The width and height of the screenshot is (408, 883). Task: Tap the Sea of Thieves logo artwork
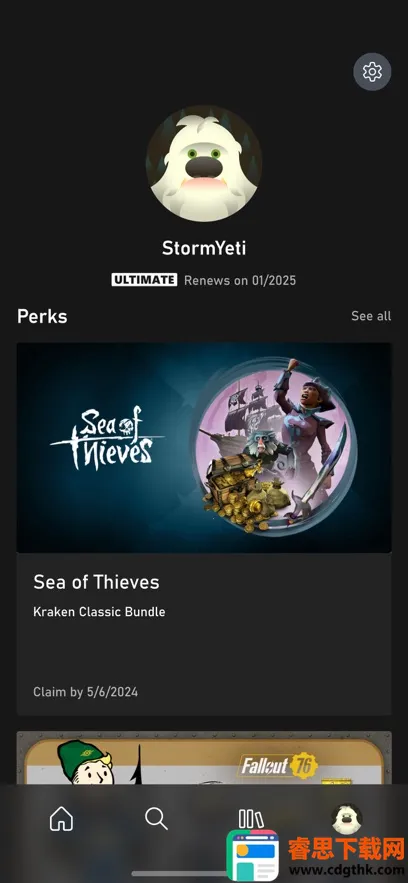[x=107, y=439]
